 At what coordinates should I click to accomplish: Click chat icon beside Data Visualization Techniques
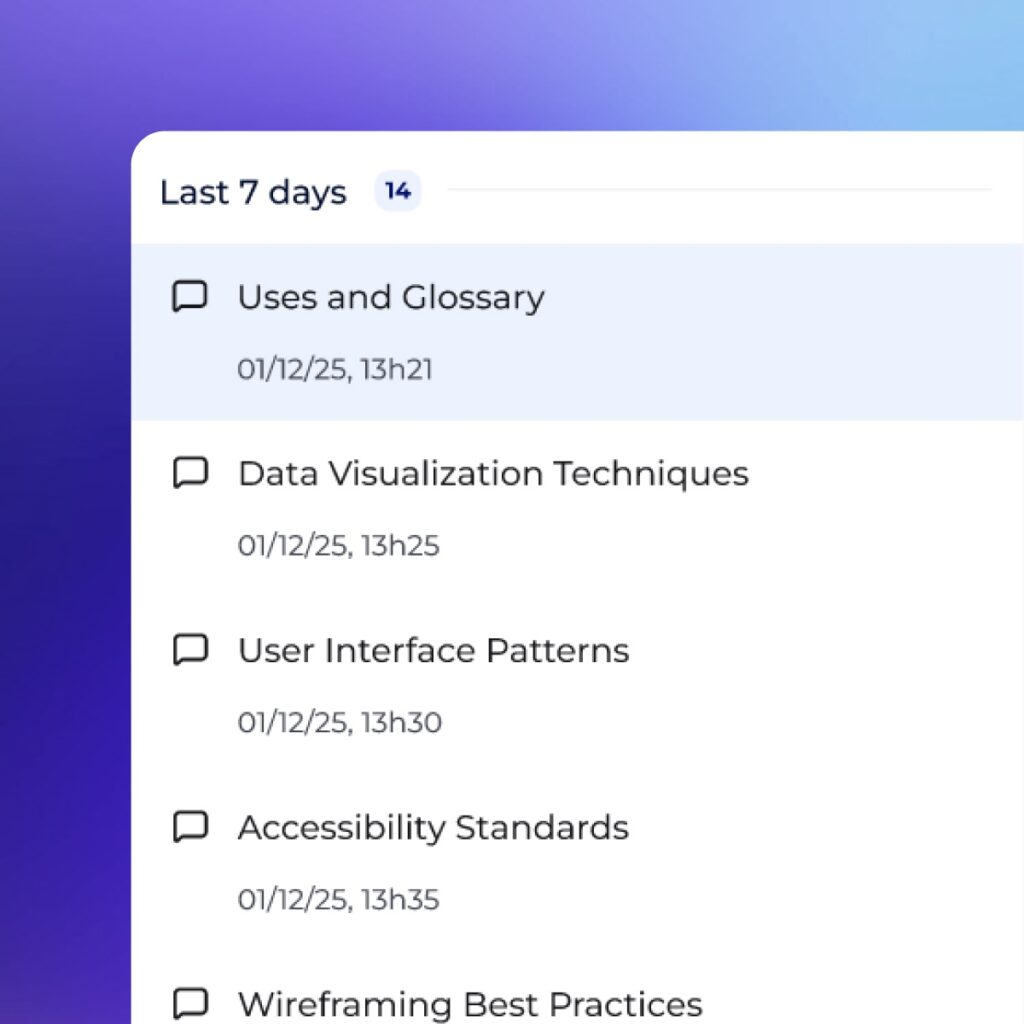190,473
